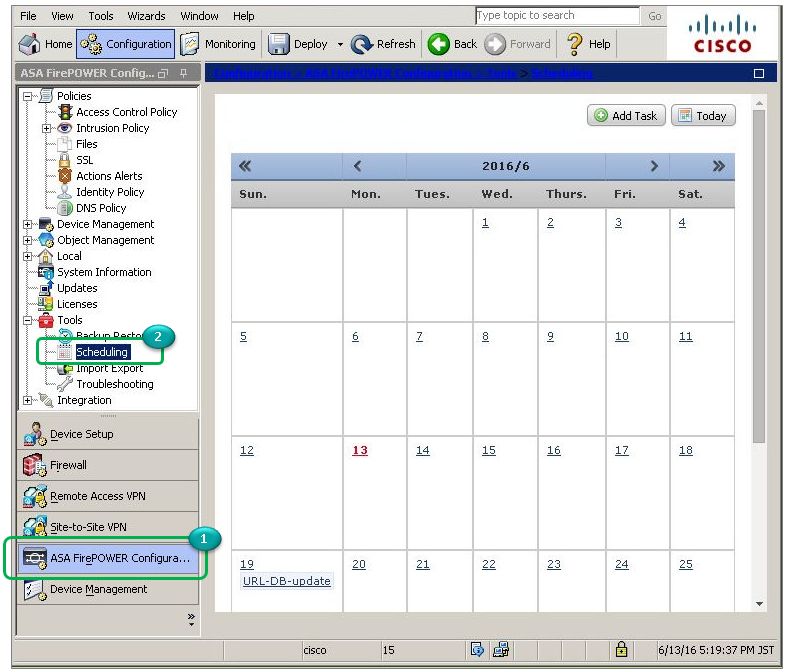Screen dimensions: 786x672
Task: Go to previous month arrow
Action: click(357, 166)
